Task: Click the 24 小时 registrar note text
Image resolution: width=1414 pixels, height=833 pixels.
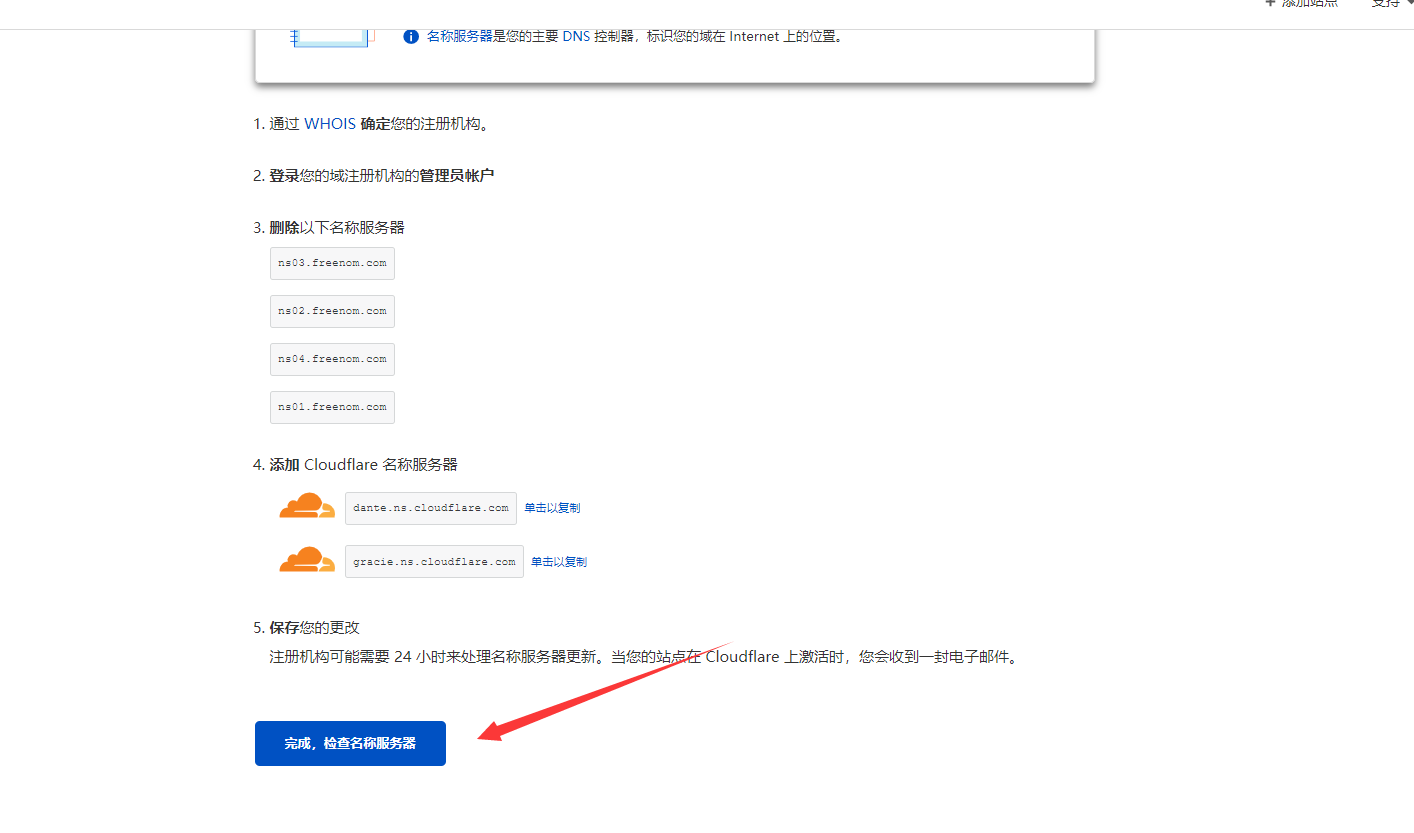Action: point(644,657)
